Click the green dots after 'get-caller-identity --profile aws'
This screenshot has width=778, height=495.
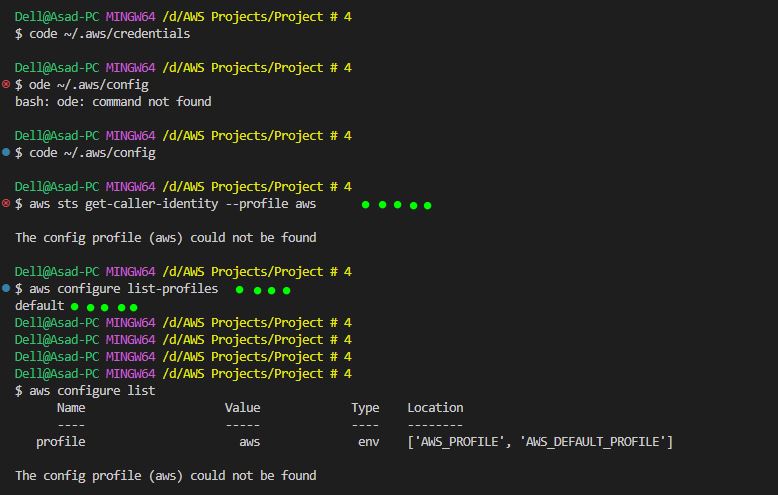tap(396, 205)
